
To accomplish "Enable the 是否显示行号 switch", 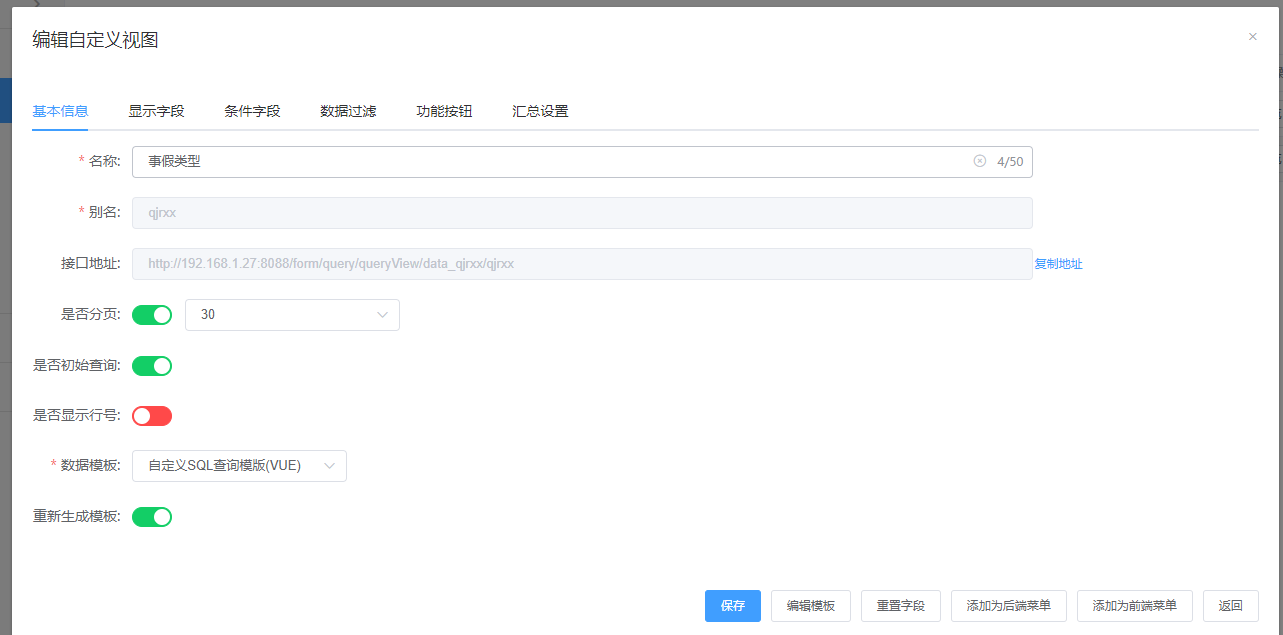I will tap(152, 416).
